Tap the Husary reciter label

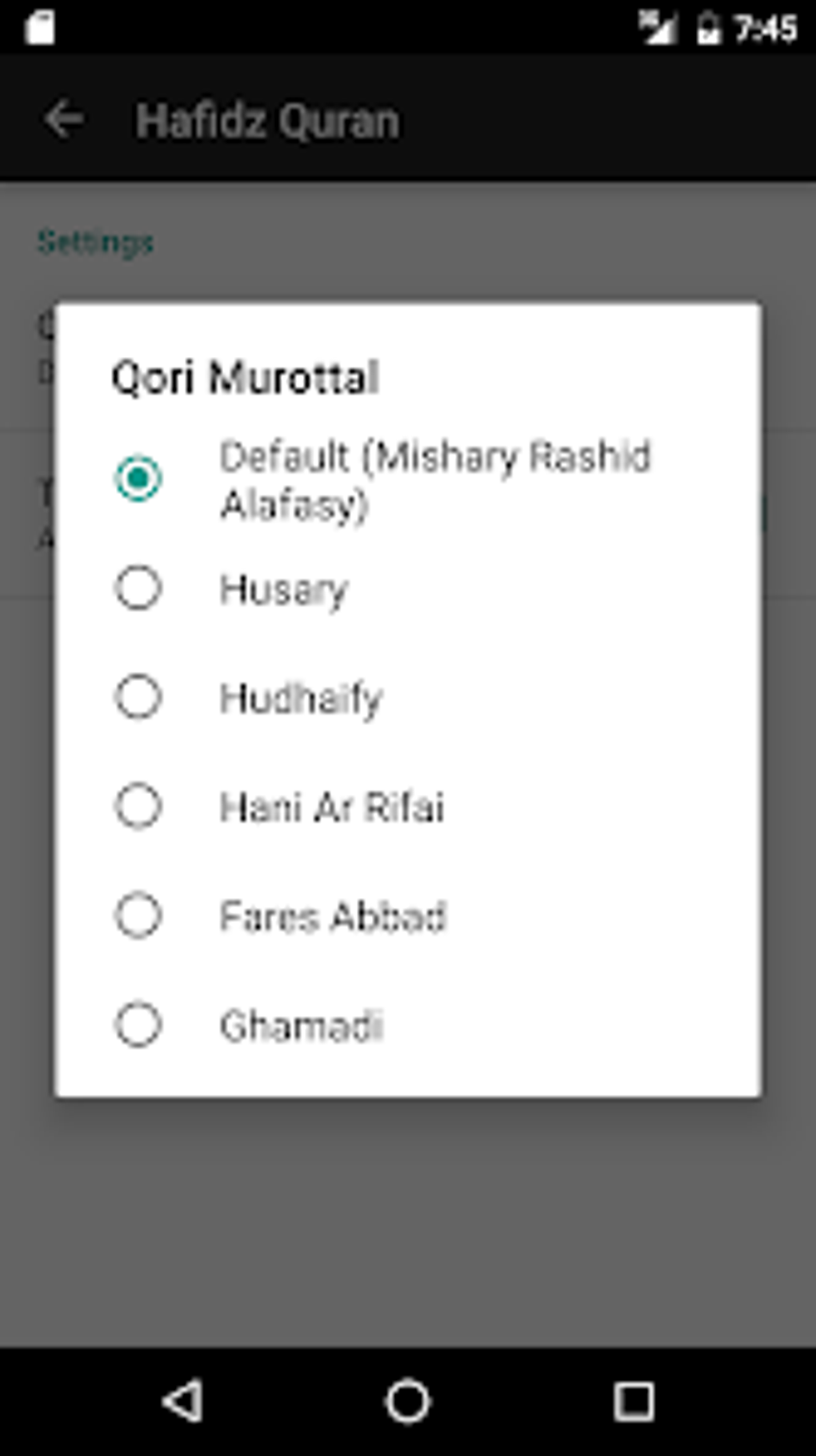(x=284, y=590)
